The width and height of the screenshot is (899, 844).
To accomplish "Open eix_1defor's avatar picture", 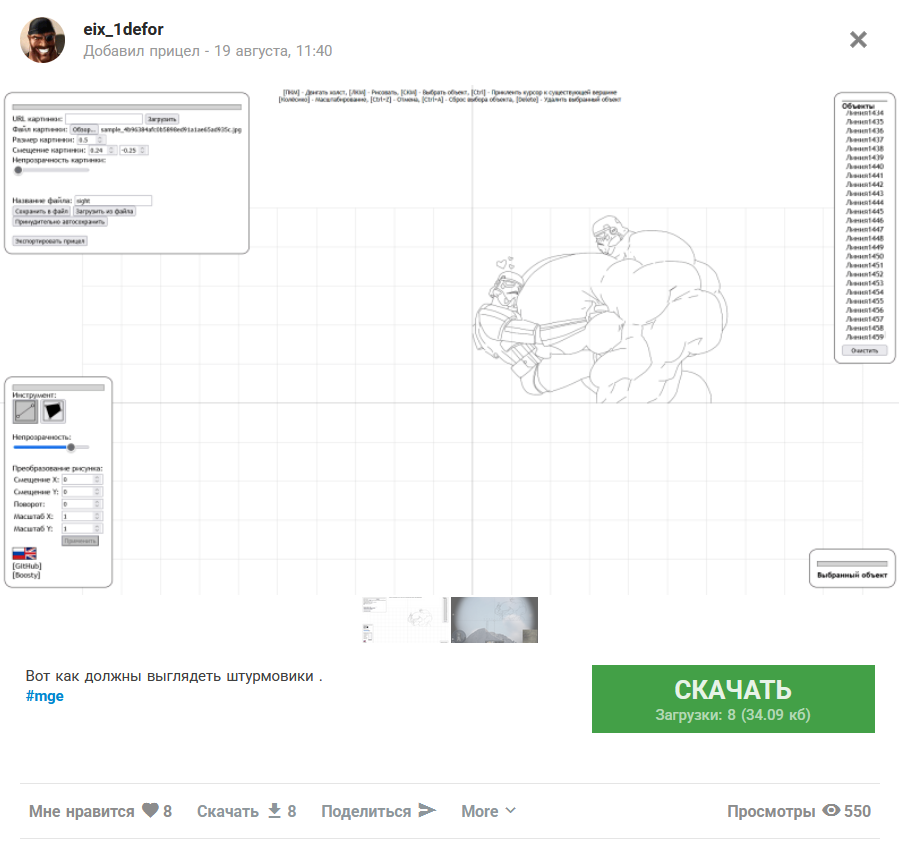I will (x=42, y=40).
